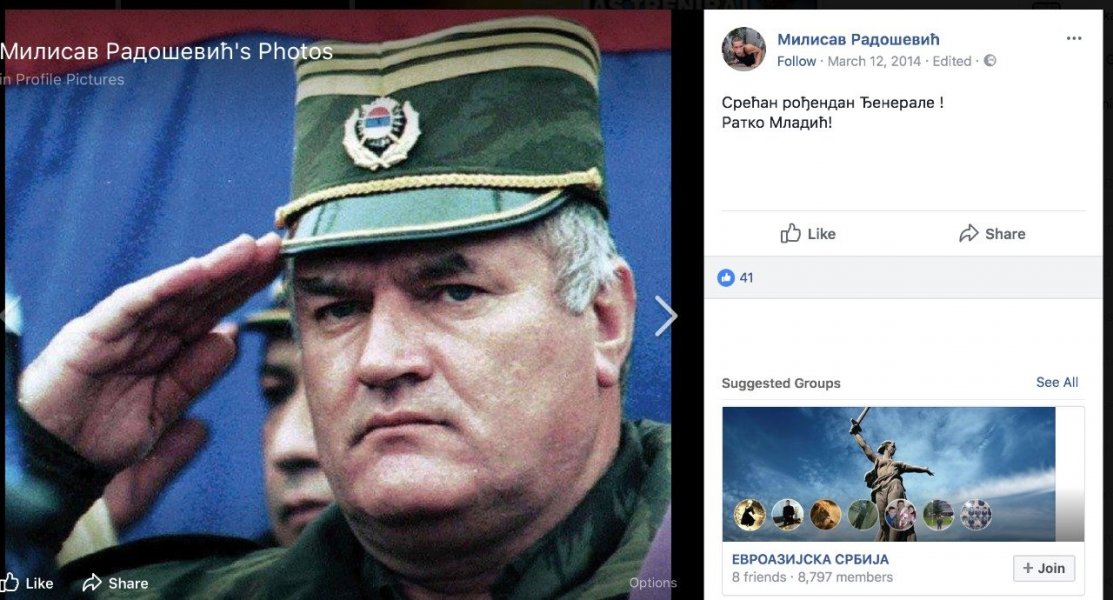Open the Profile Pictures album link
The width and height of the screenshot is (1113, 600).
coord(70,80)
